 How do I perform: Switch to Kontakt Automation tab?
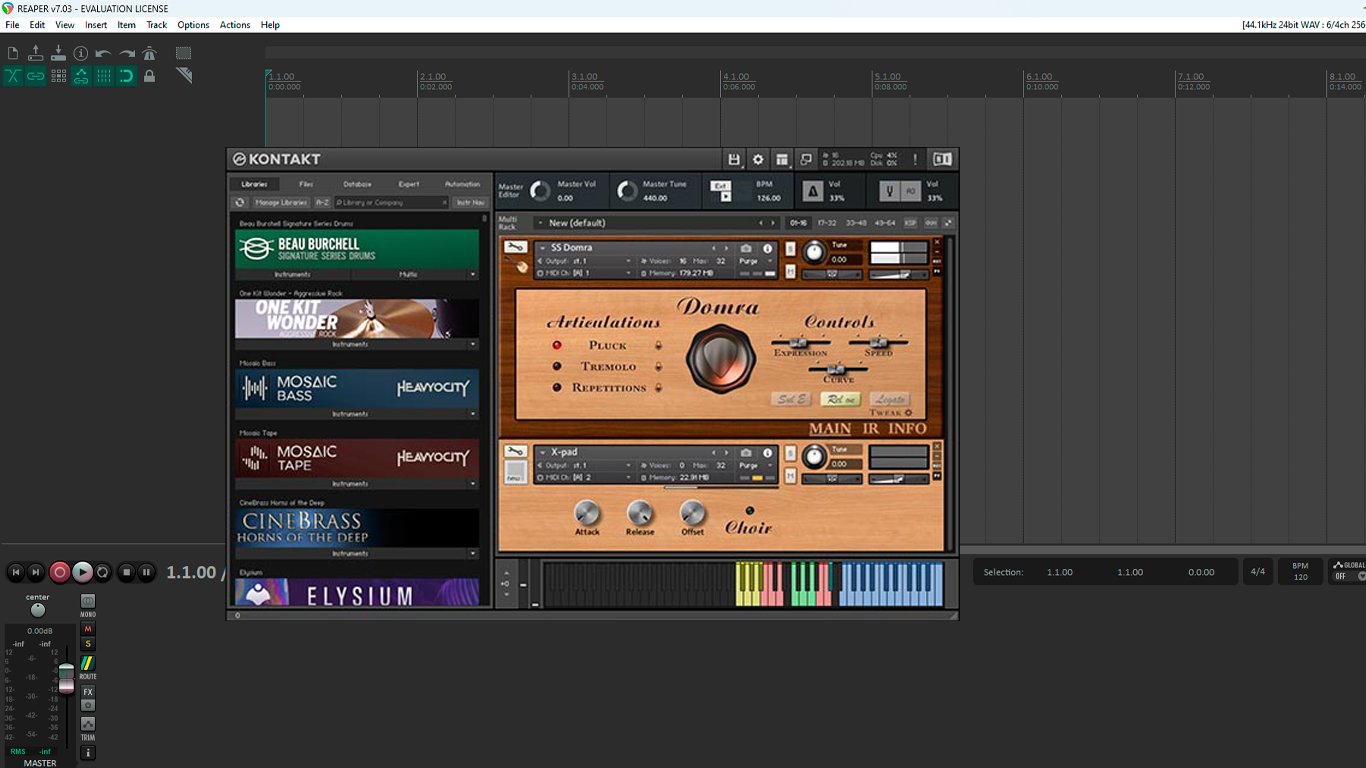[x=462, y=184]
